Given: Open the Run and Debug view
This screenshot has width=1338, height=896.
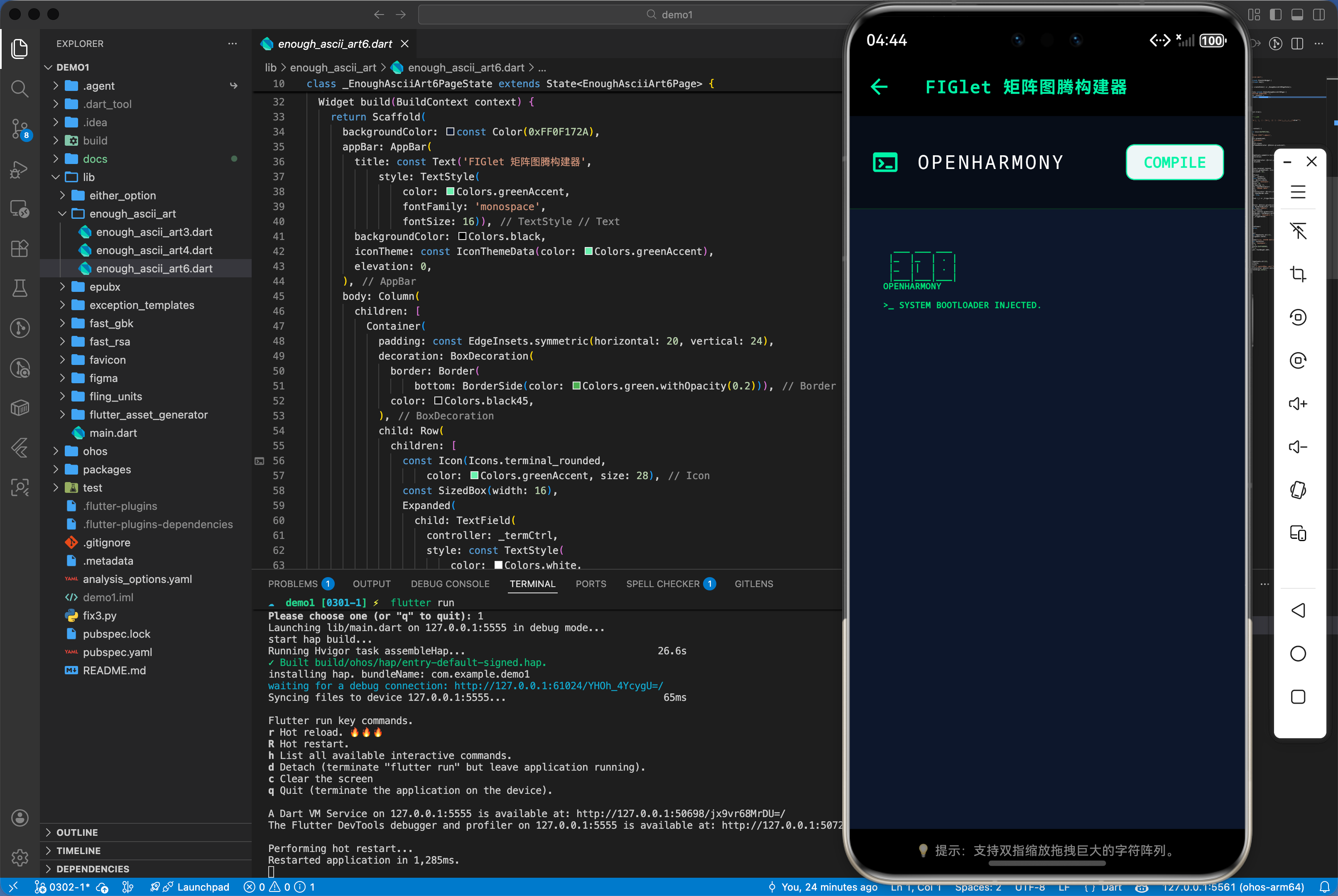Looking at the screenshot, I should (20, 169).
